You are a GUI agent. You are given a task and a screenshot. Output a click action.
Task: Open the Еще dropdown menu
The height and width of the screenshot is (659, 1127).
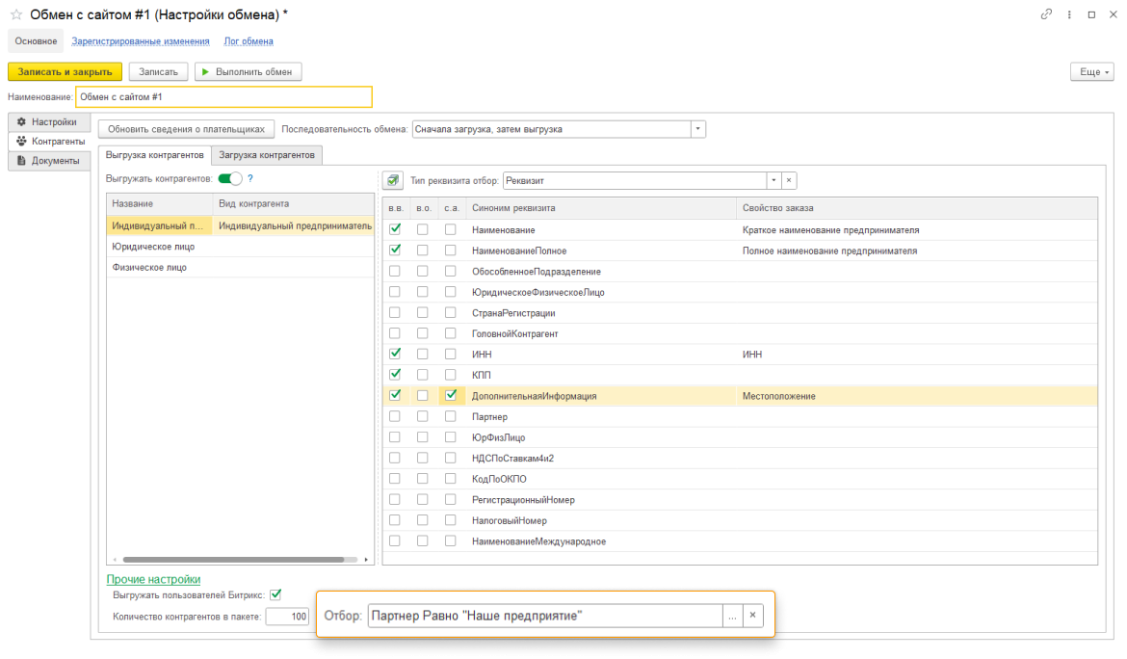coord(1092,71)
